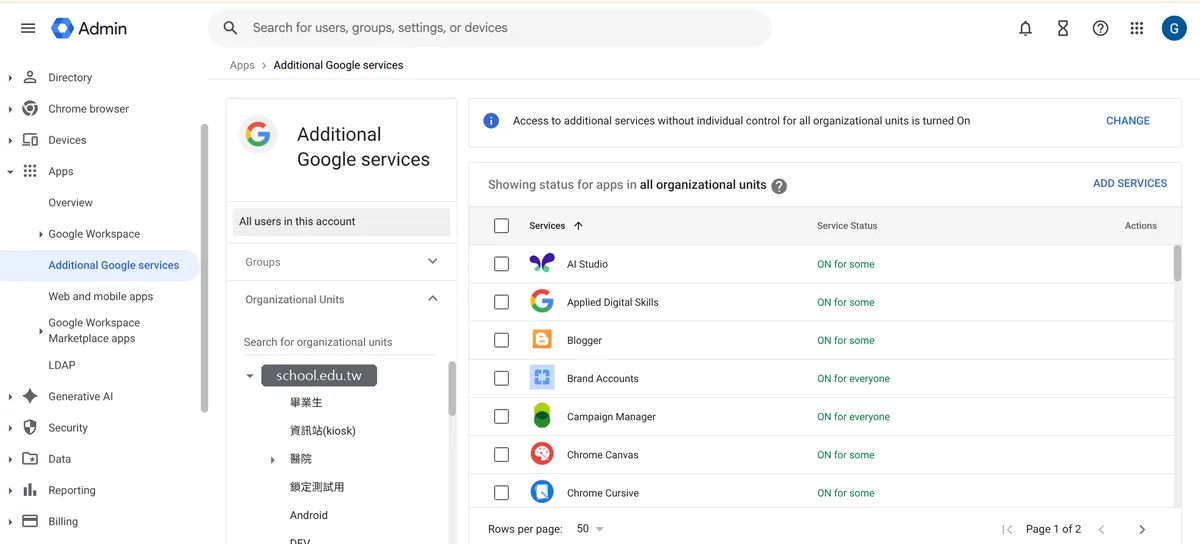Click the Brand Accounts icon
Screen dimensions: 1200x544
tap(541, 378)
